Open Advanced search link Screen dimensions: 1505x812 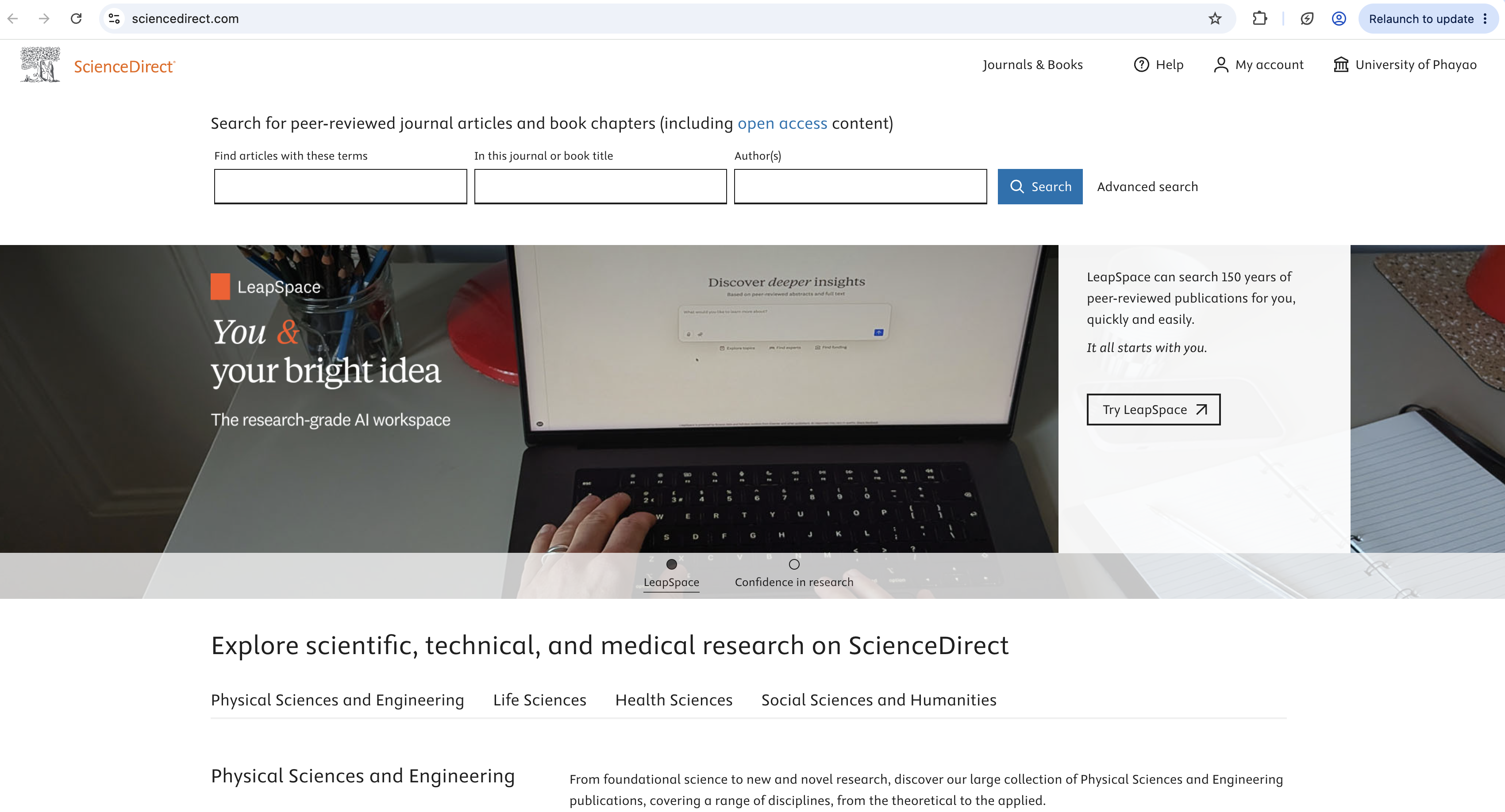pos(1147,187)
